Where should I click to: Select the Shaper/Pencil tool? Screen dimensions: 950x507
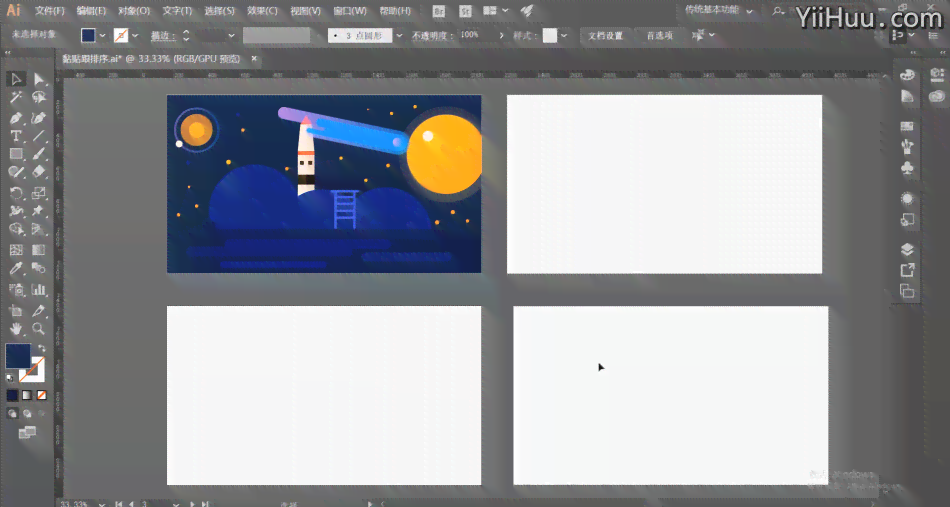coord(16,173)
